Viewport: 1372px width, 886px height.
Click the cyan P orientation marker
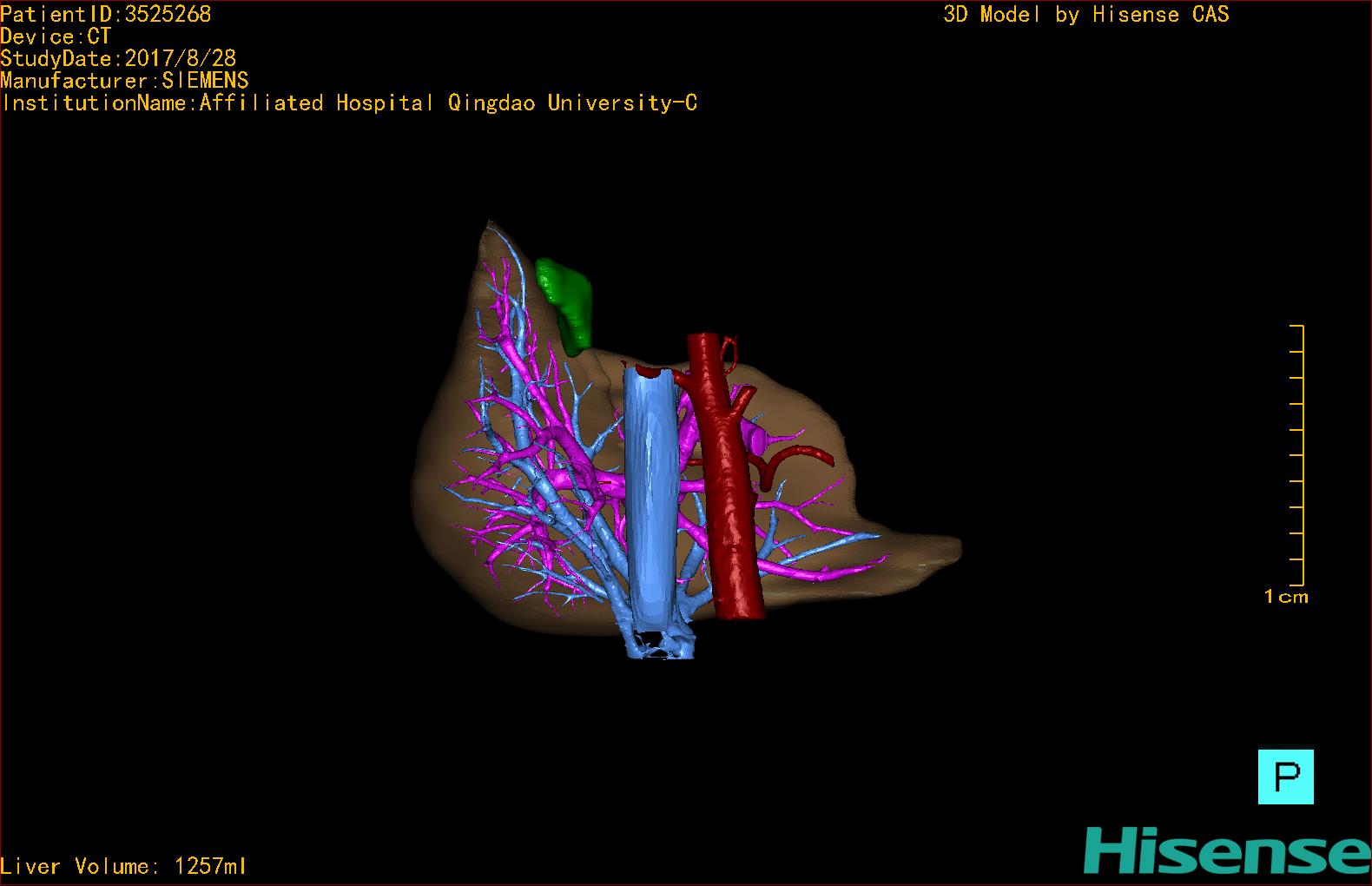click(1285, 777)
